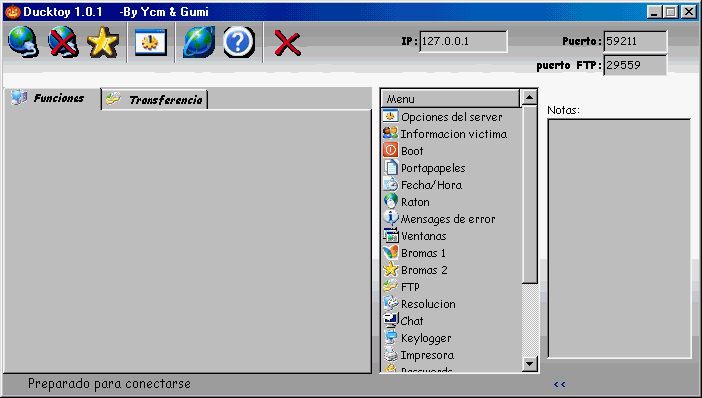This screenshot has height=398, width=702.
Task: Switch to the Transferencia tab
Action: coord(155,99)
